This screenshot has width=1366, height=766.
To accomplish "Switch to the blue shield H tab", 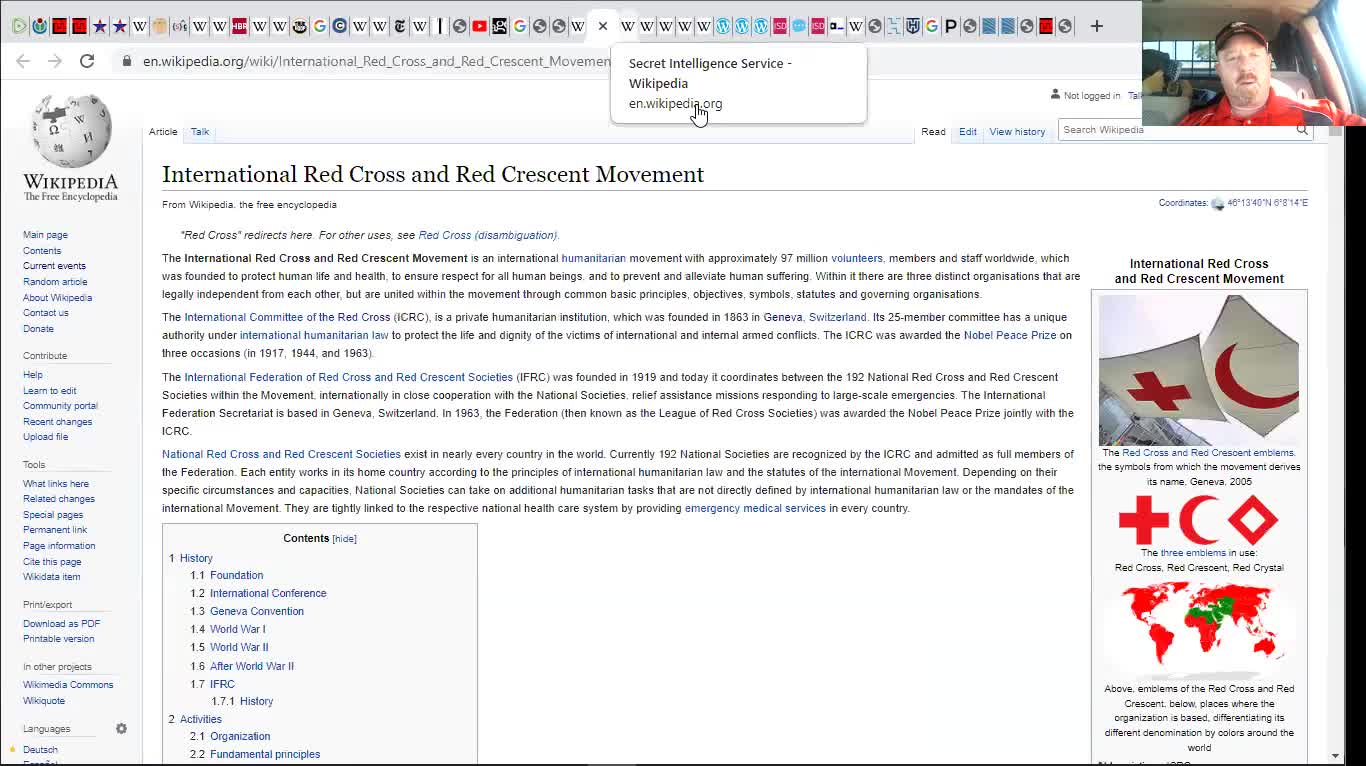I will click(913, 26).
